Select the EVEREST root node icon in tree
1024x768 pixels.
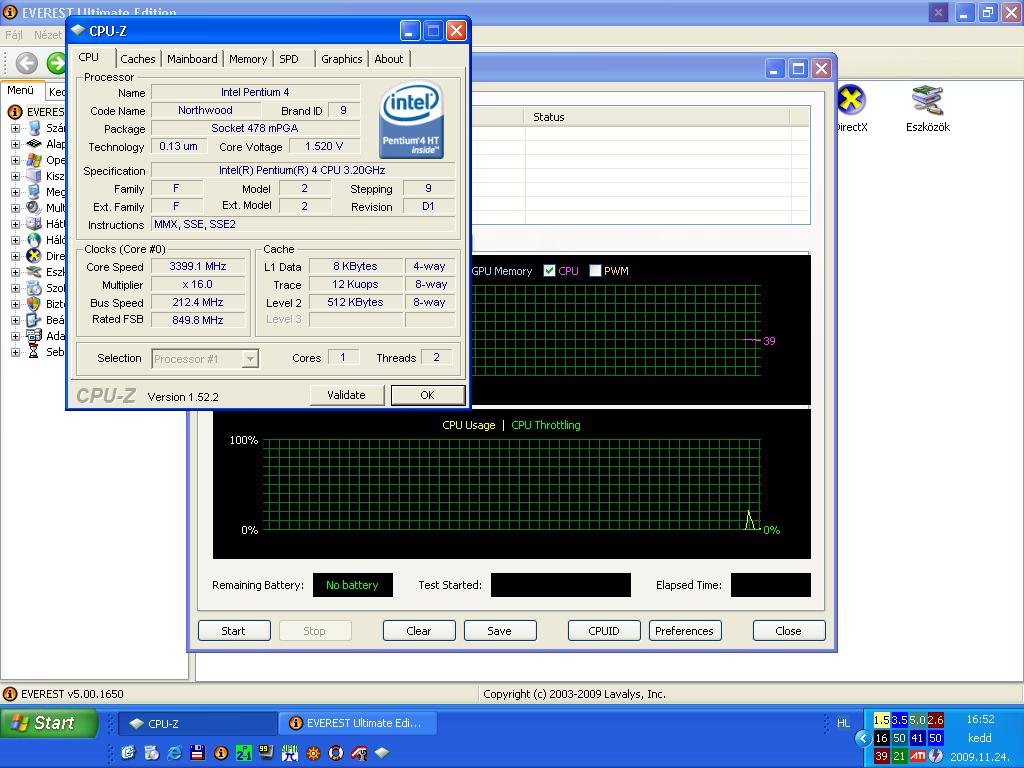coord(14,112)
